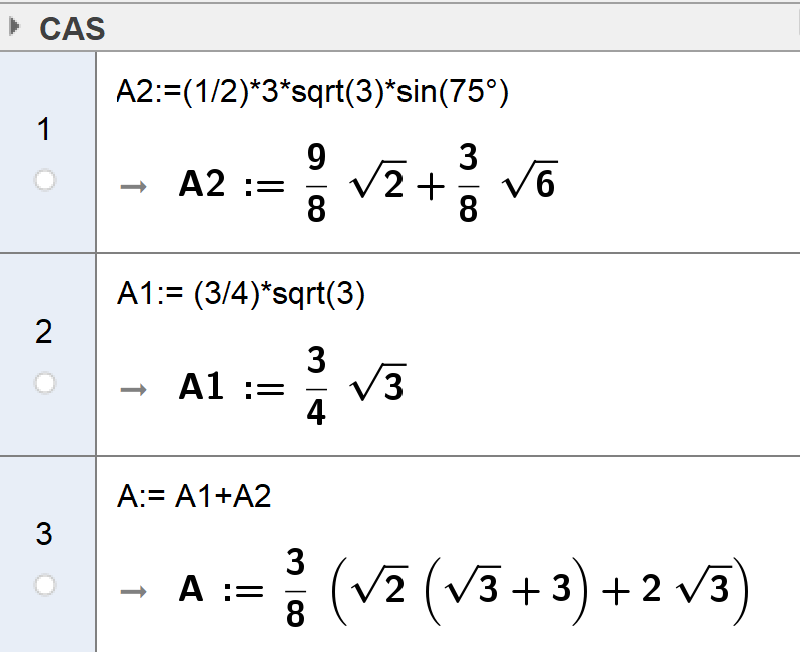Viewport: 800px width, 652px height.
Task: Click the output arrow in row 2
Action: pos(131,388)
